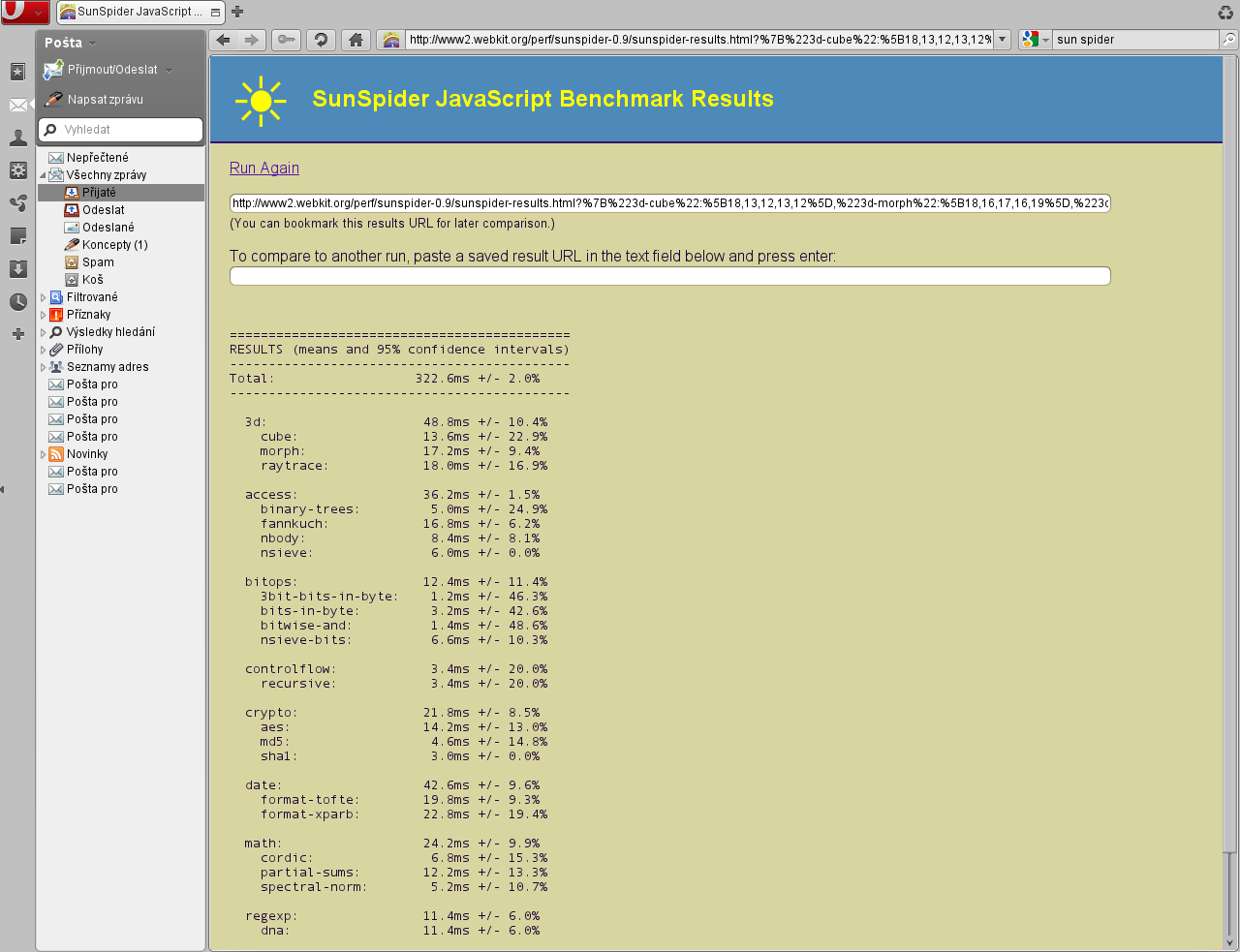The height and width of the screenshot is (952, 1240).
Task: Select the results URL text field
Action: click(x=669, y=203)
